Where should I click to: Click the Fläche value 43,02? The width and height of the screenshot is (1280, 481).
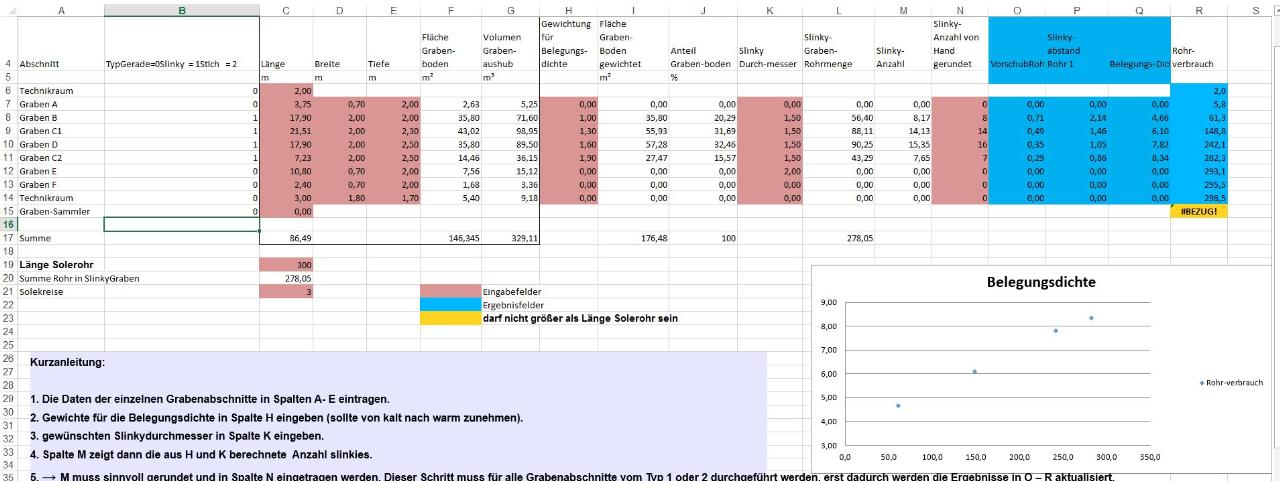click(x=450, y=131)
